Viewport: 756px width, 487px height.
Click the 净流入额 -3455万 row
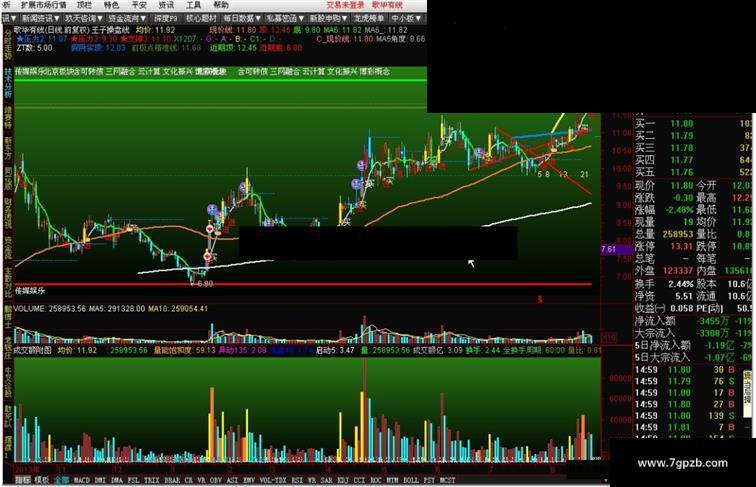tap(693, 321)
